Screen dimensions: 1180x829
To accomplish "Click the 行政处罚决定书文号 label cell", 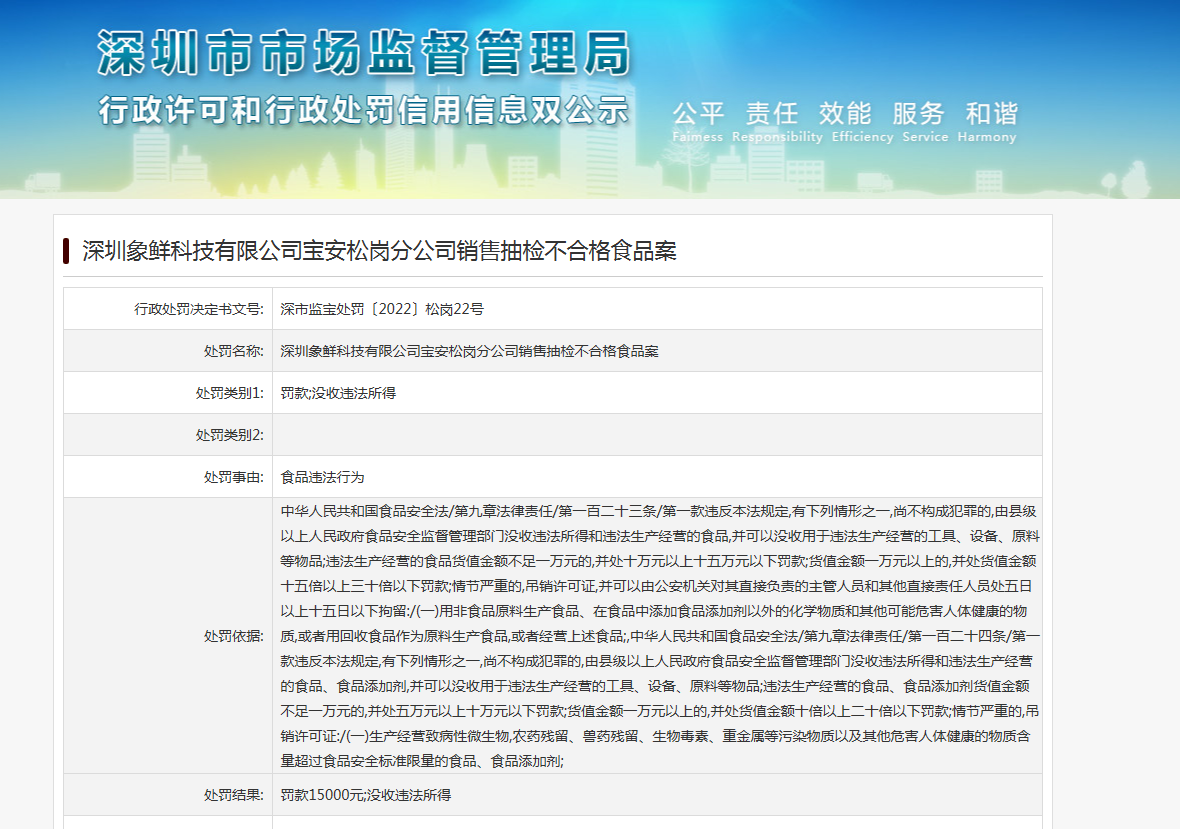I will [x=168, y=308].
